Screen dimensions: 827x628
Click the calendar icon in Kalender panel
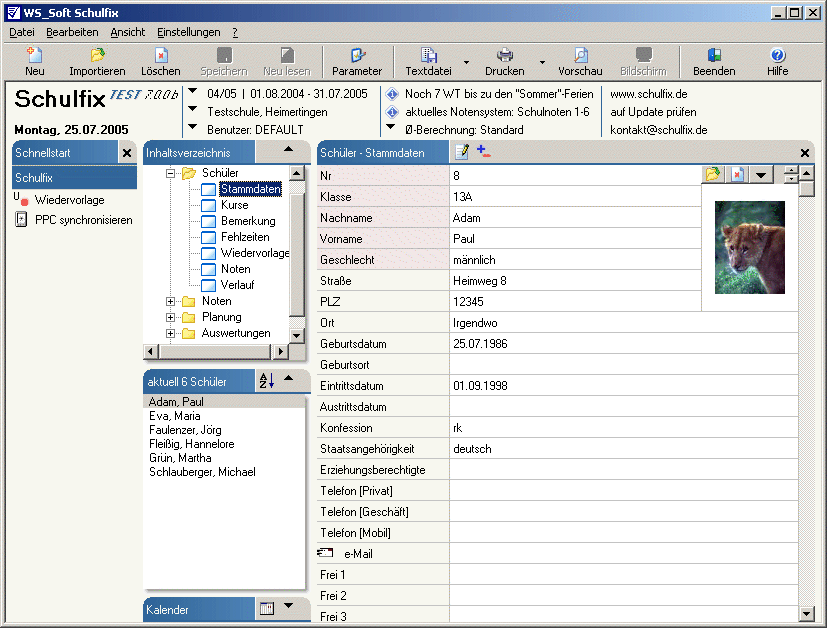point(267,608)
